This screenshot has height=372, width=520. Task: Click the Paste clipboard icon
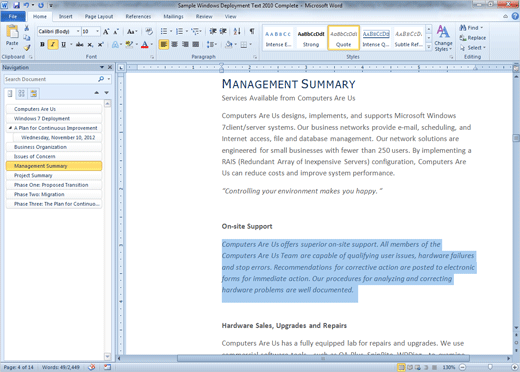point(12,32)
